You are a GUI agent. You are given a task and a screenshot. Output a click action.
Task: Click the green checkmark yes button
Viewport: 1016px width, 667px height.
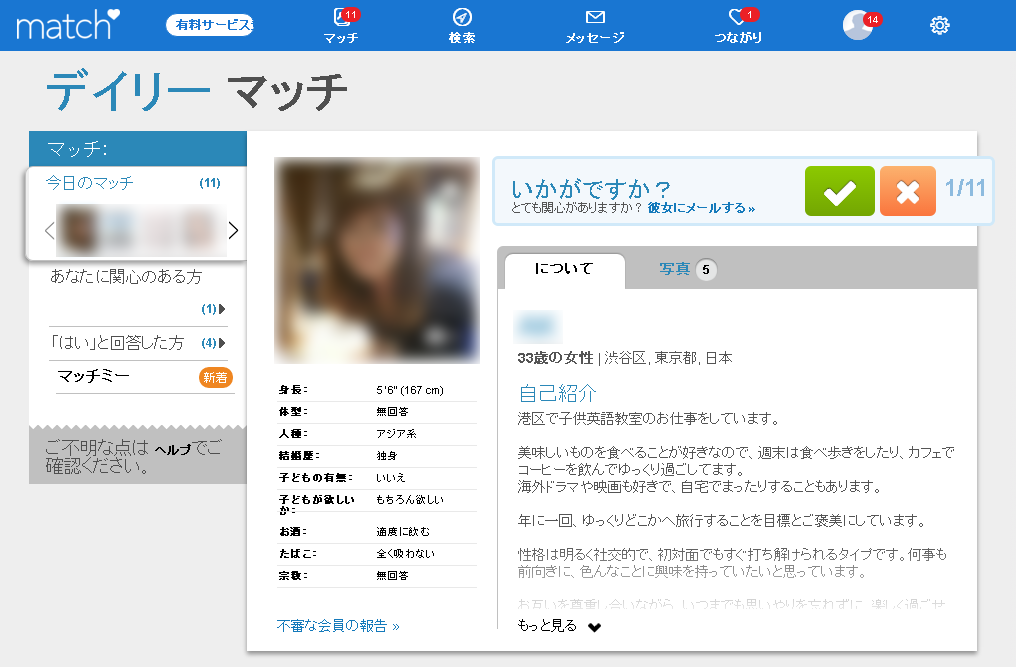point(839,191)
